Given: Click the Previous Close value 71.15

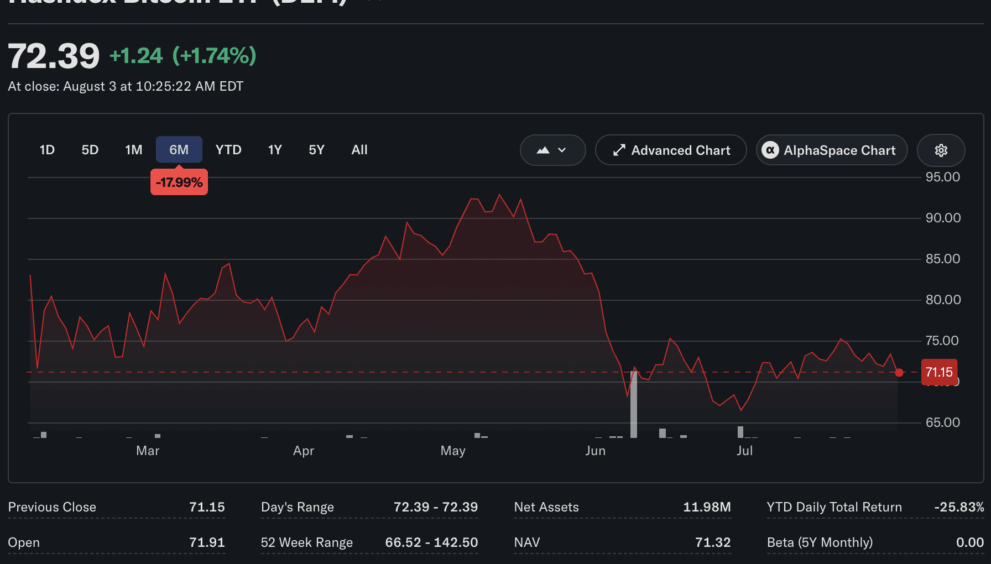Looking at the screenshot, I should [207, 507].
